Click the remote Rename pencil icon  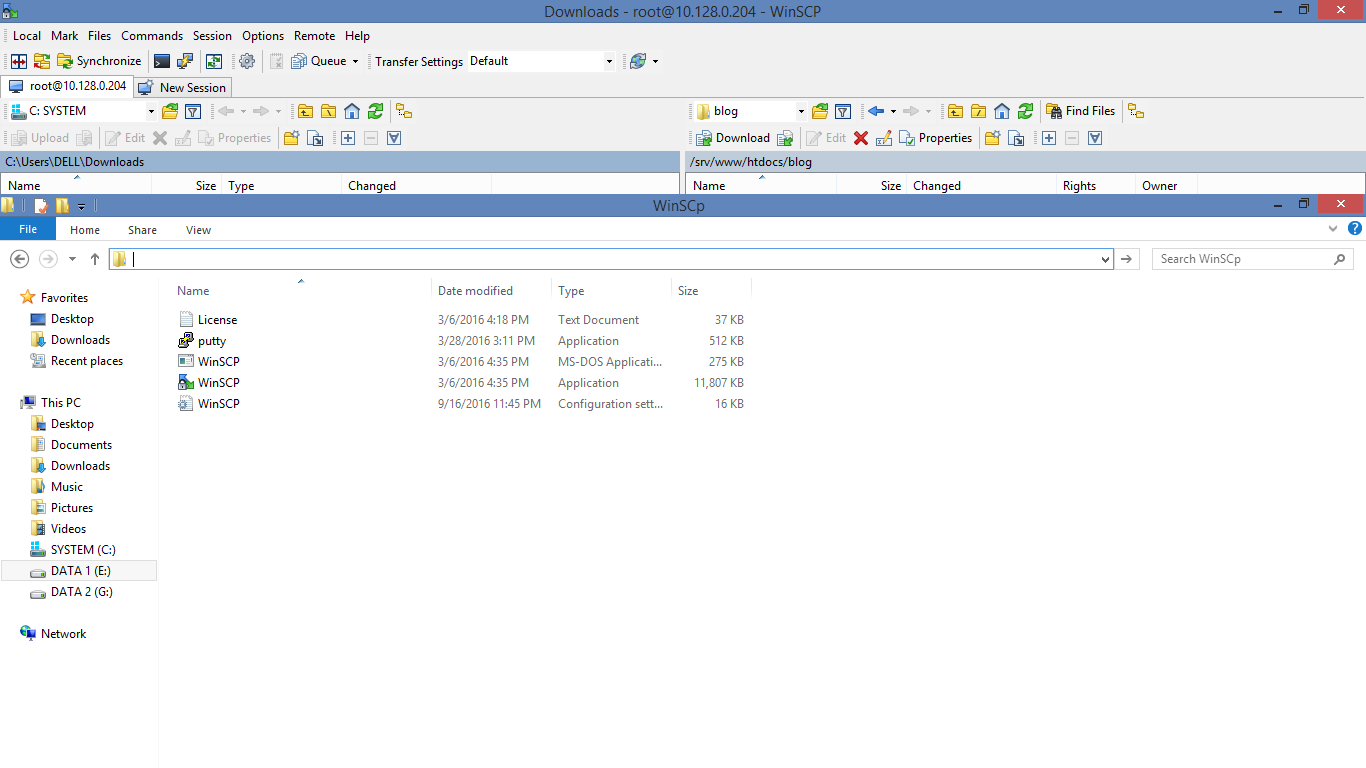tap(884, 138)
